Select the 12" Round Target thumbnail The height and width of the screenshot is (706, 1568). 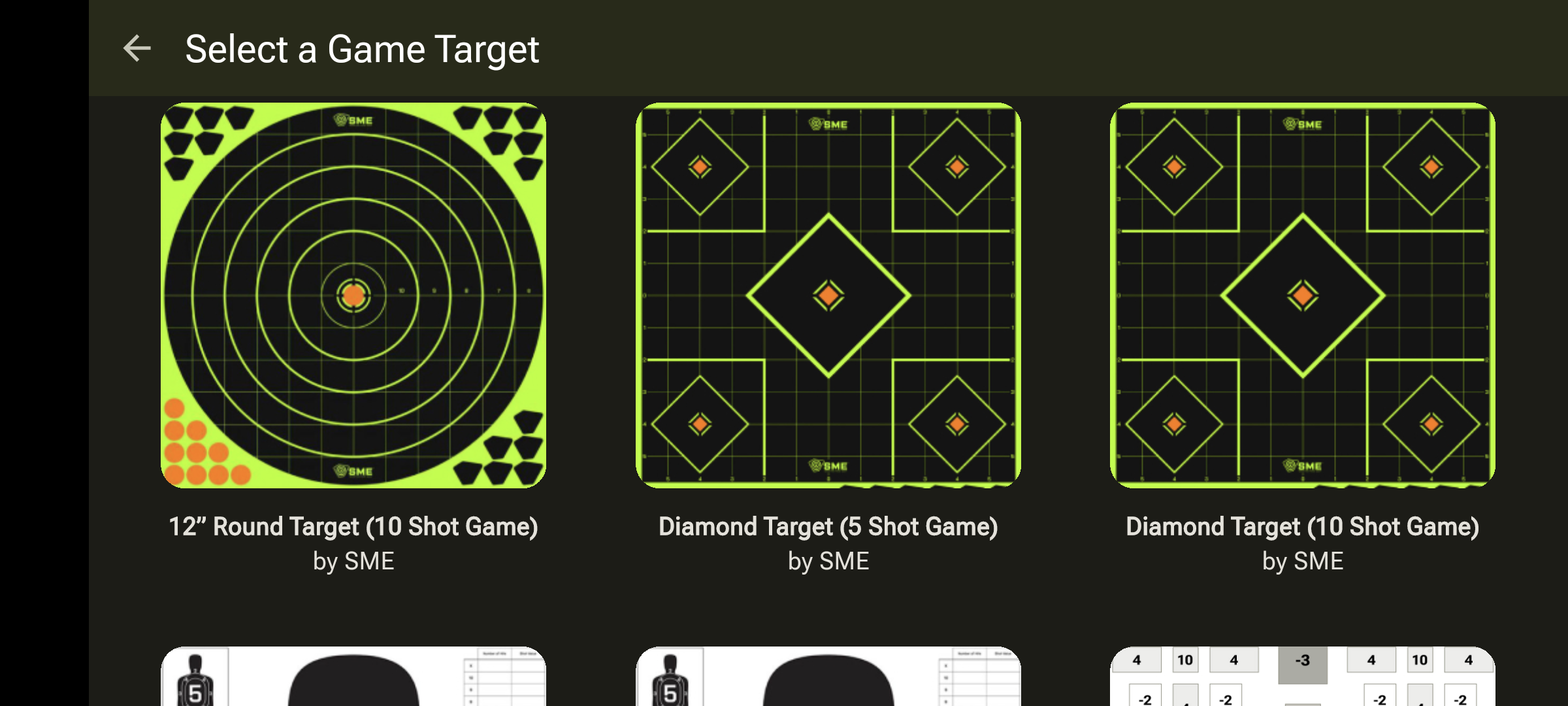click(x=353, y=295)
